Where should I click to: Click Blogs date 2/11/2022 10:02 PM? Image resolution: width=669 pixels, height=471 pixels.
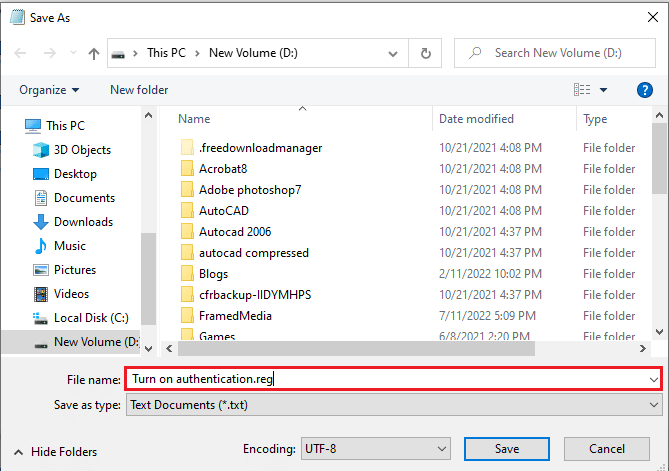tap(490, 274)
